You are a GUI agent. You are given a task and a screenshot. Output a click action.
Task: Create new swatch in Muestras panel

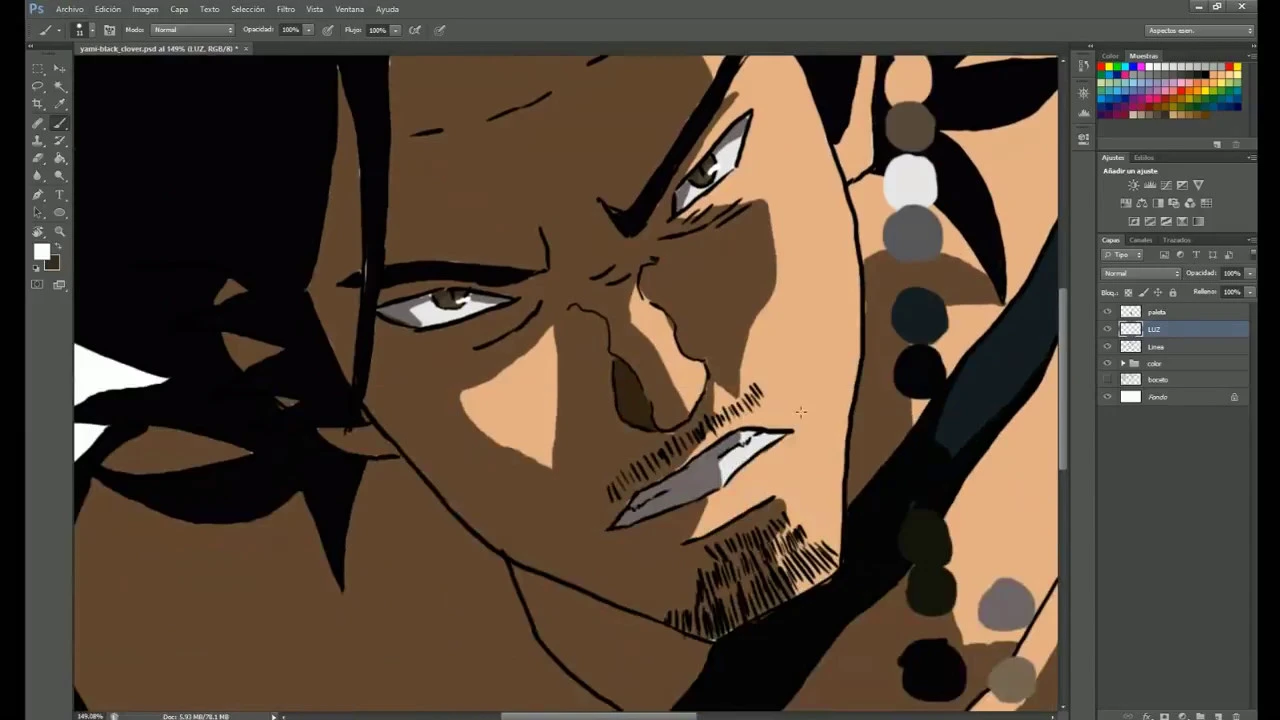1217,144
